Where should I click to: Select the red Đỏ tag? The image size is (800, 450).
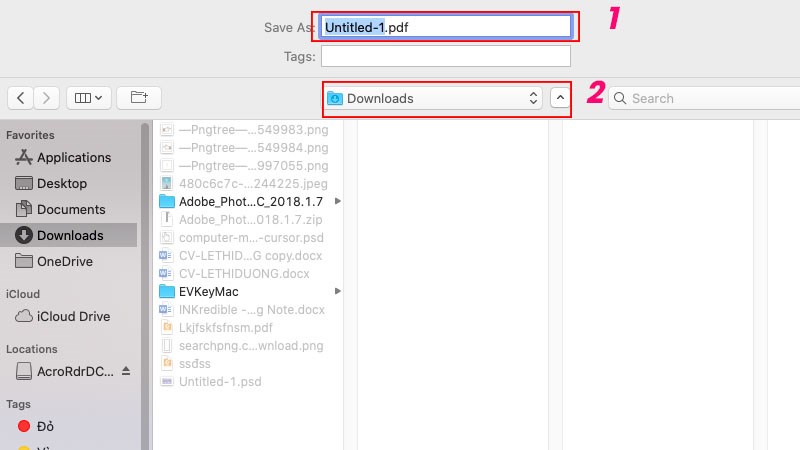(45, 426)
